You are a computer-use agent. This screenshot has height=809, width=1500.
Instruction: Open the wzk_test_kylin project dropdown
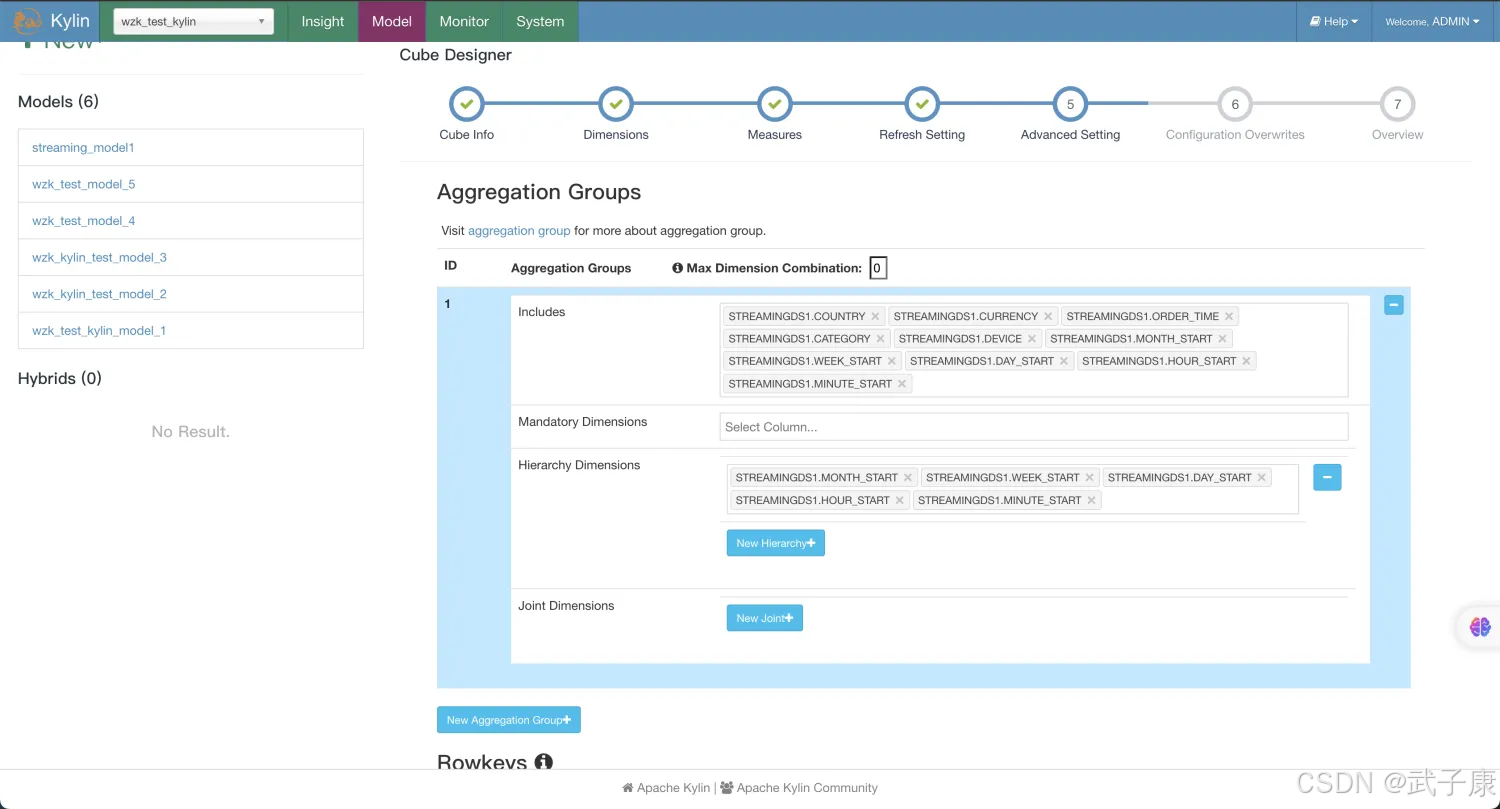coord(193,21)
